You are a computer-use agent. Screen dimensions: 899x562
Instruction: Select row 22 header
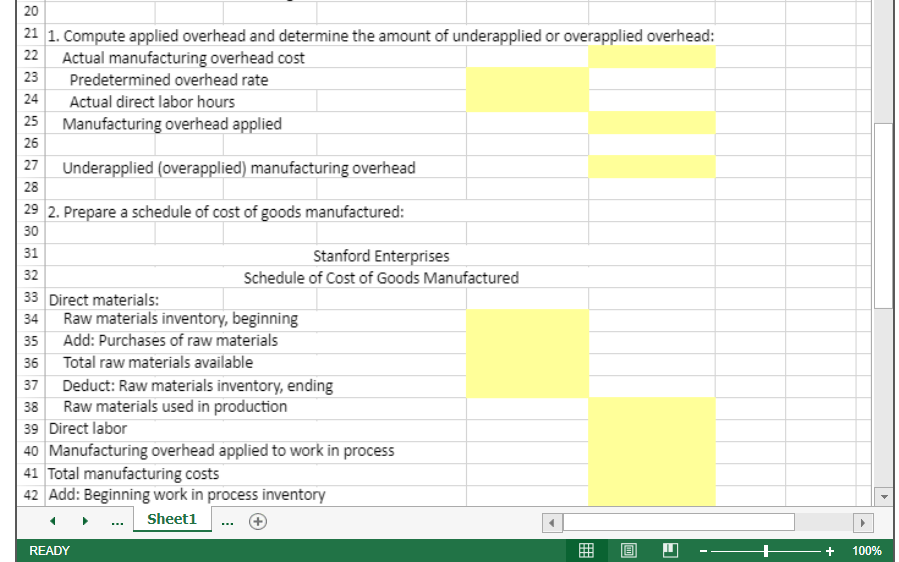(x=31, y=56)
